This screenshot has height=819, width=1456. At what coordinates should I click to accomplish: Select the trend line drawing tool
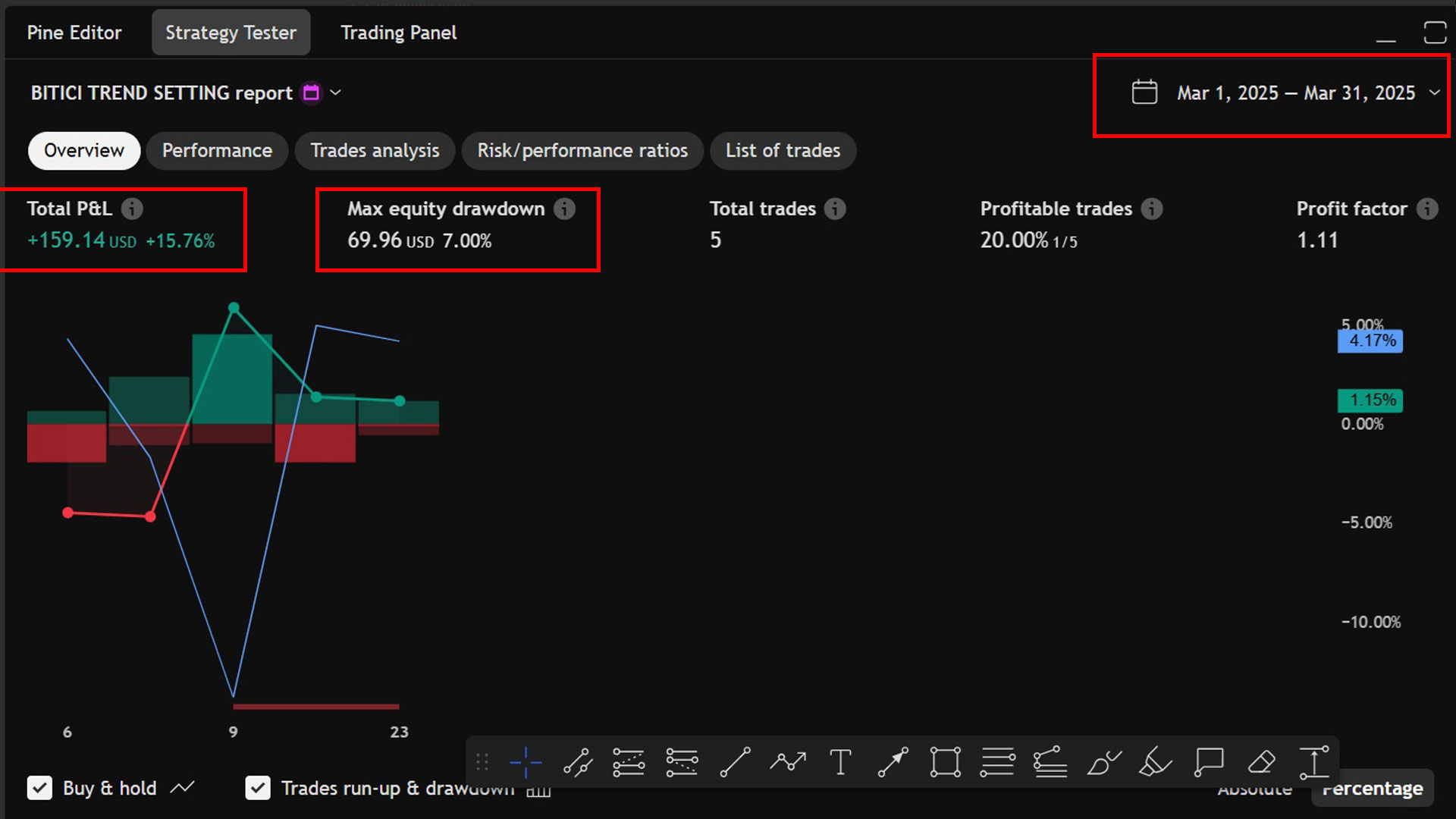pyautogui.click(x=735, y=762)
